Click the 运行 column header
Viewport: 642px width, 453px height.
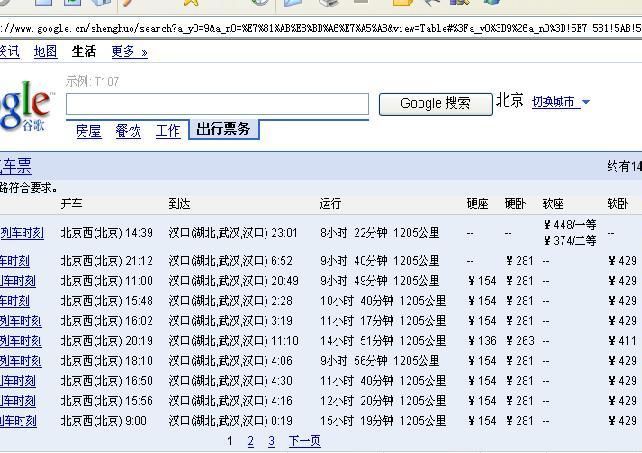(330, 203)
